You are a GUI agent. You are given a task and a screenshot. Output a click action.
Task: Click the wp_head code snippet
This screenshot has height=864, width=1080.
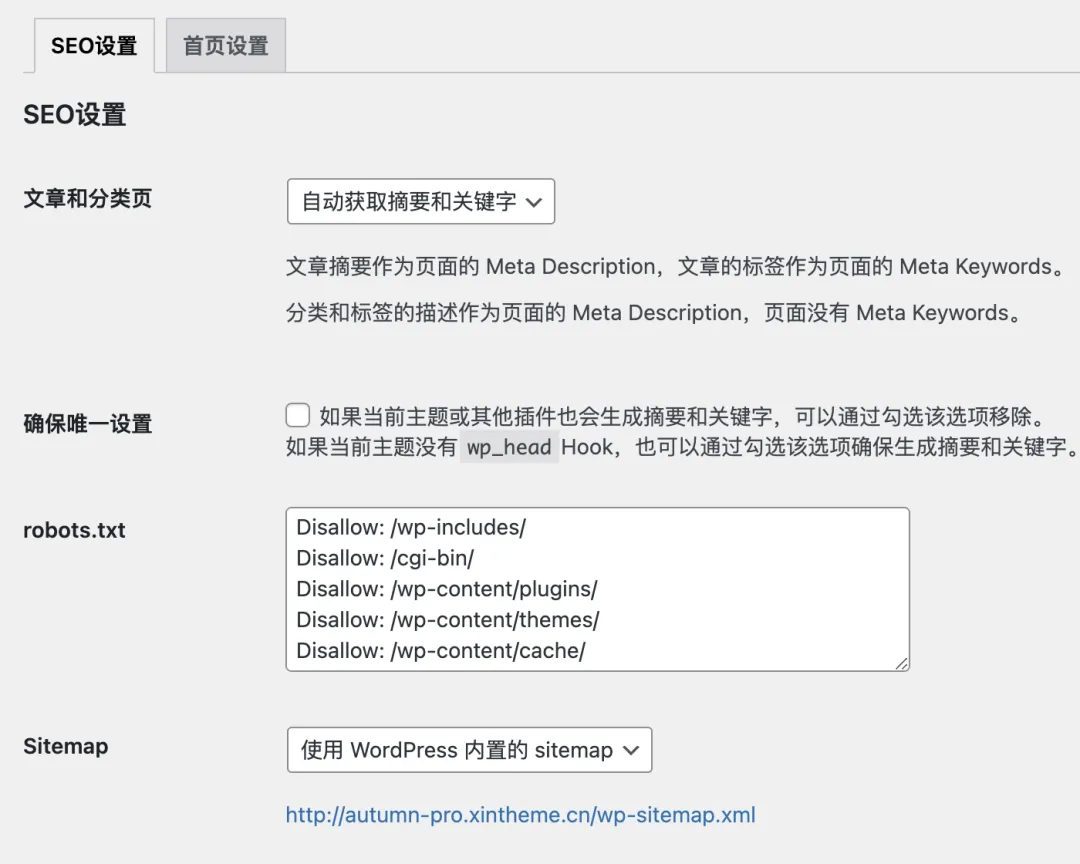(509, 447)
